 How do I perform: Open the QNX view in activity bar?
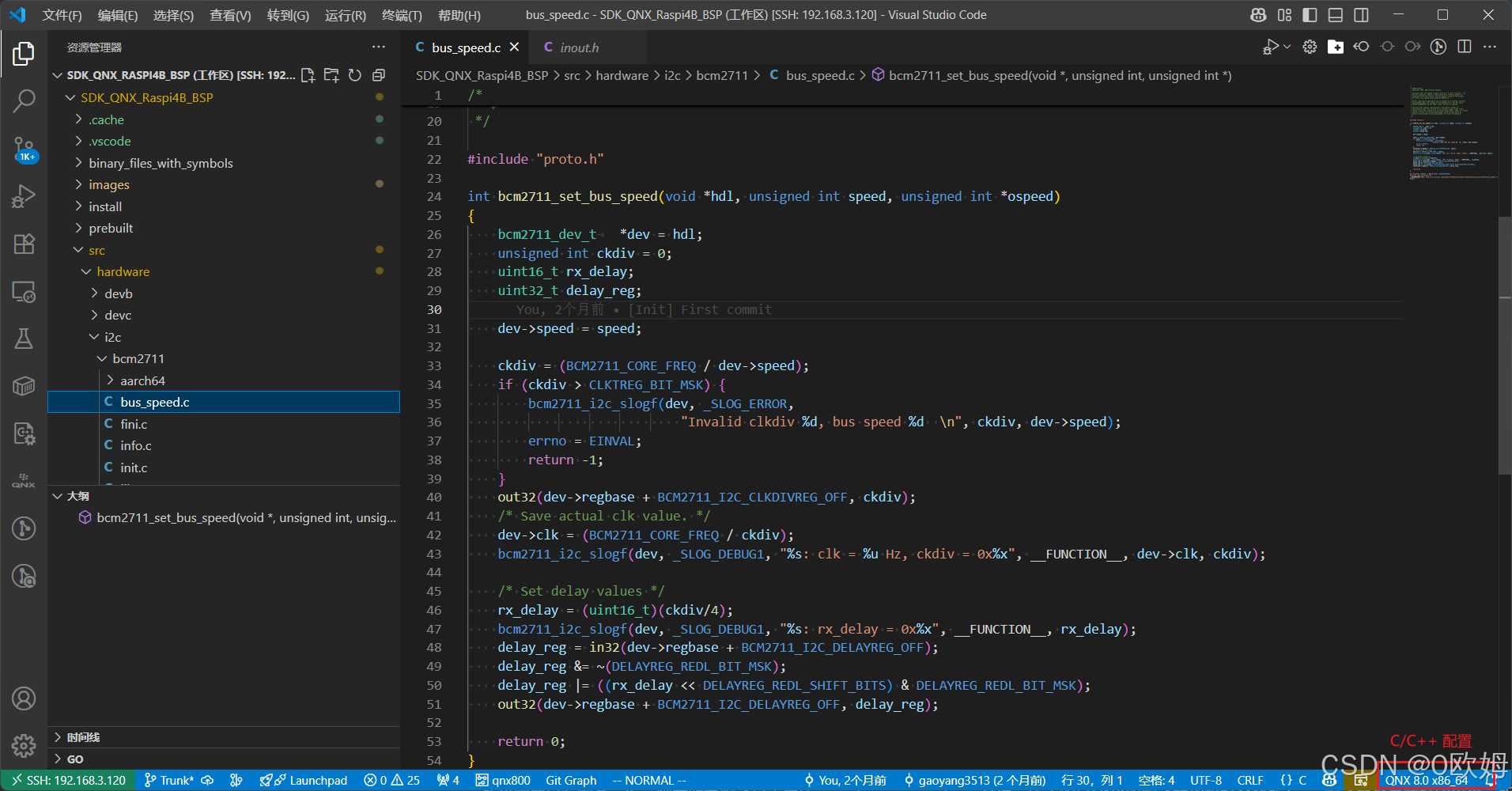(24, 481)
